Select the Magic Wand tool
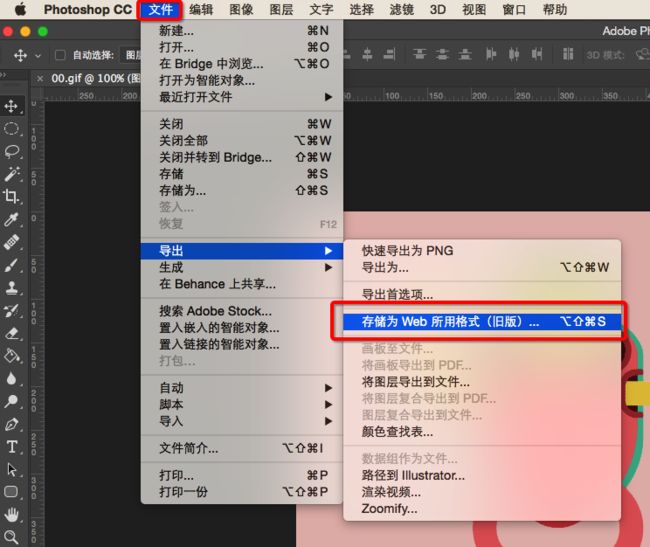This screenshot has width=650, height=547. [11, 174]
